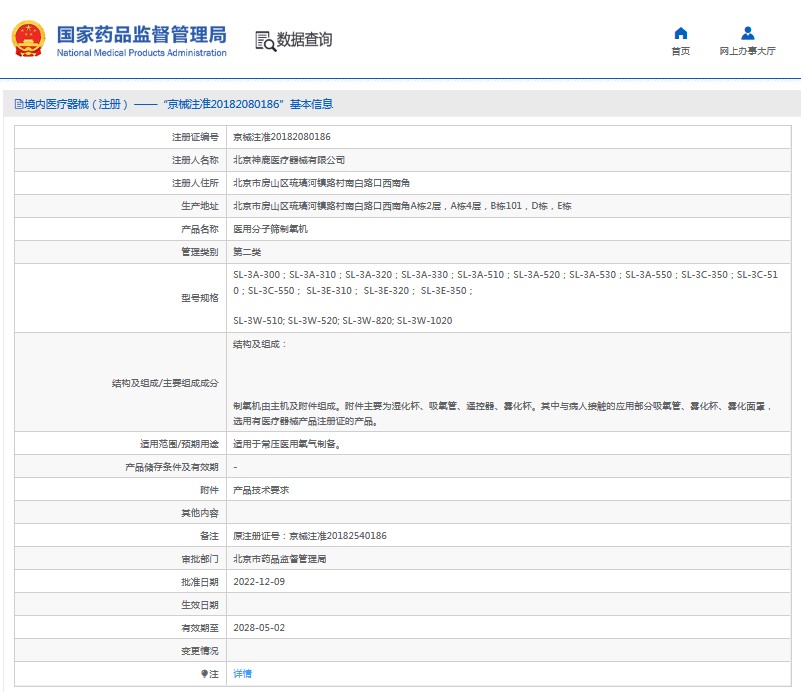The height and width of the screenshot is (692, 801).
Task: Click the national emblem logo
Action: point(28,38)
